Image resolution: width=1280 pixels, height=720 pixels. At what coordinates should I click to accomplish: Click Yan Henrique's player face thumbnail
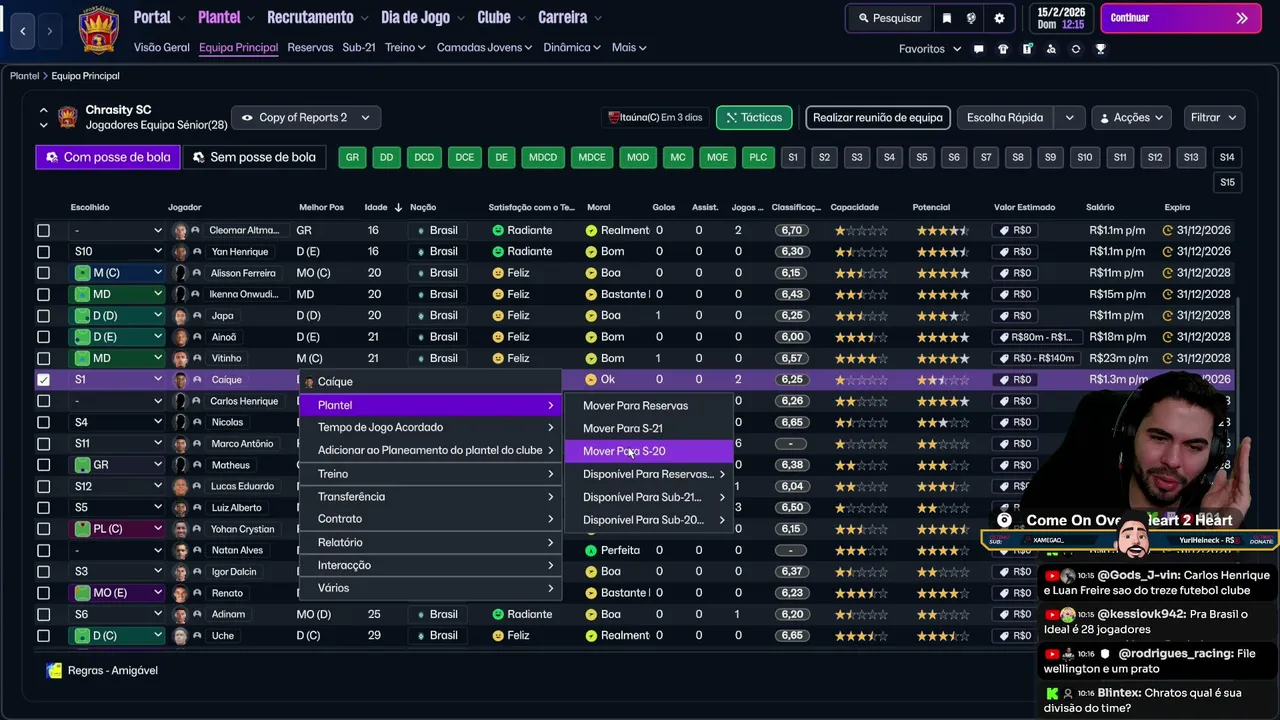[x=180, y=252]
